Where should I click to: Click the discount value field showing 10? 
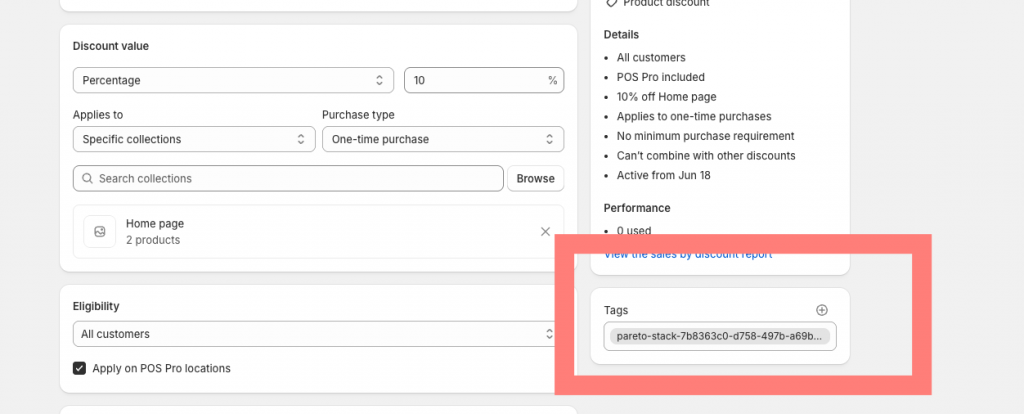pos(484,80)
